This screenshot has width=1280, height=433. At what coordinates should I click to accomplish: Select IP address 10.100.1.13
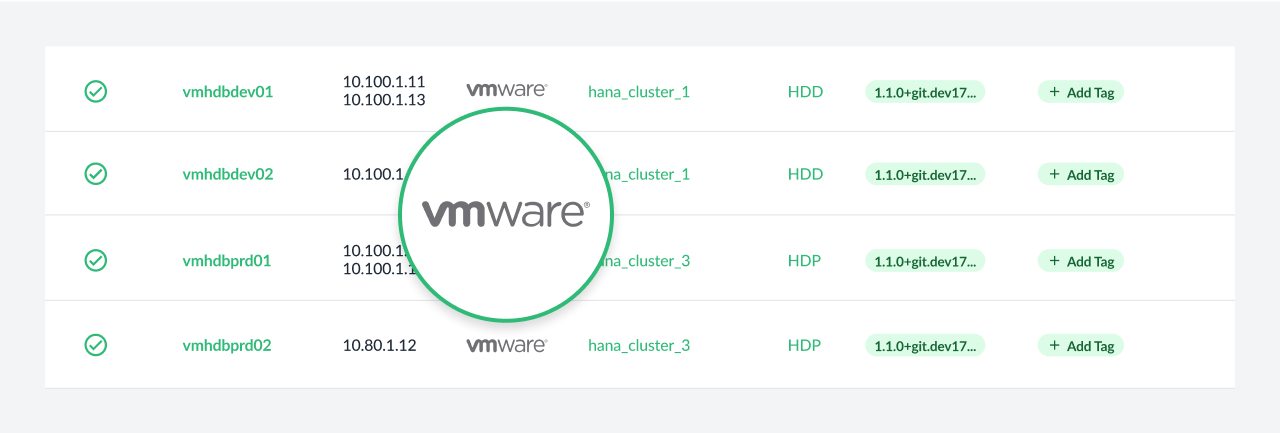click(384, 100)
